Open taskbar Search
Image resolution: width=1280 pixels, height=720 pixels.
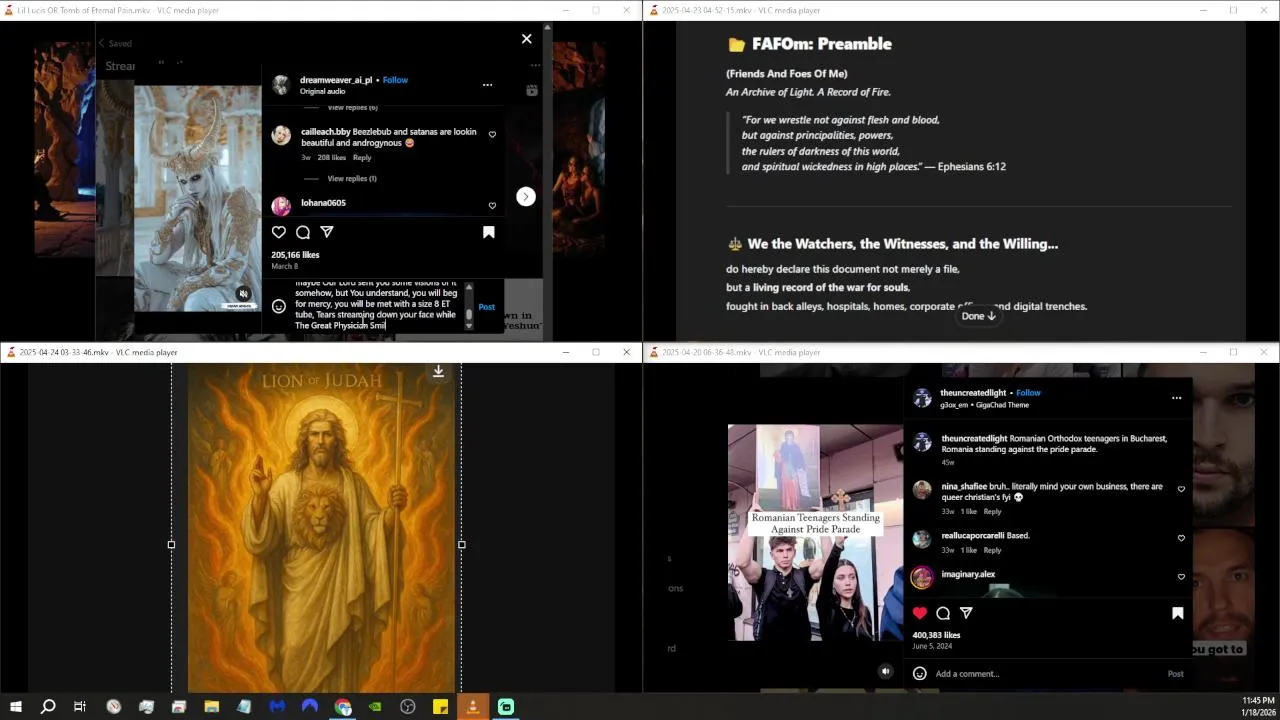click(x=48, y=707)
